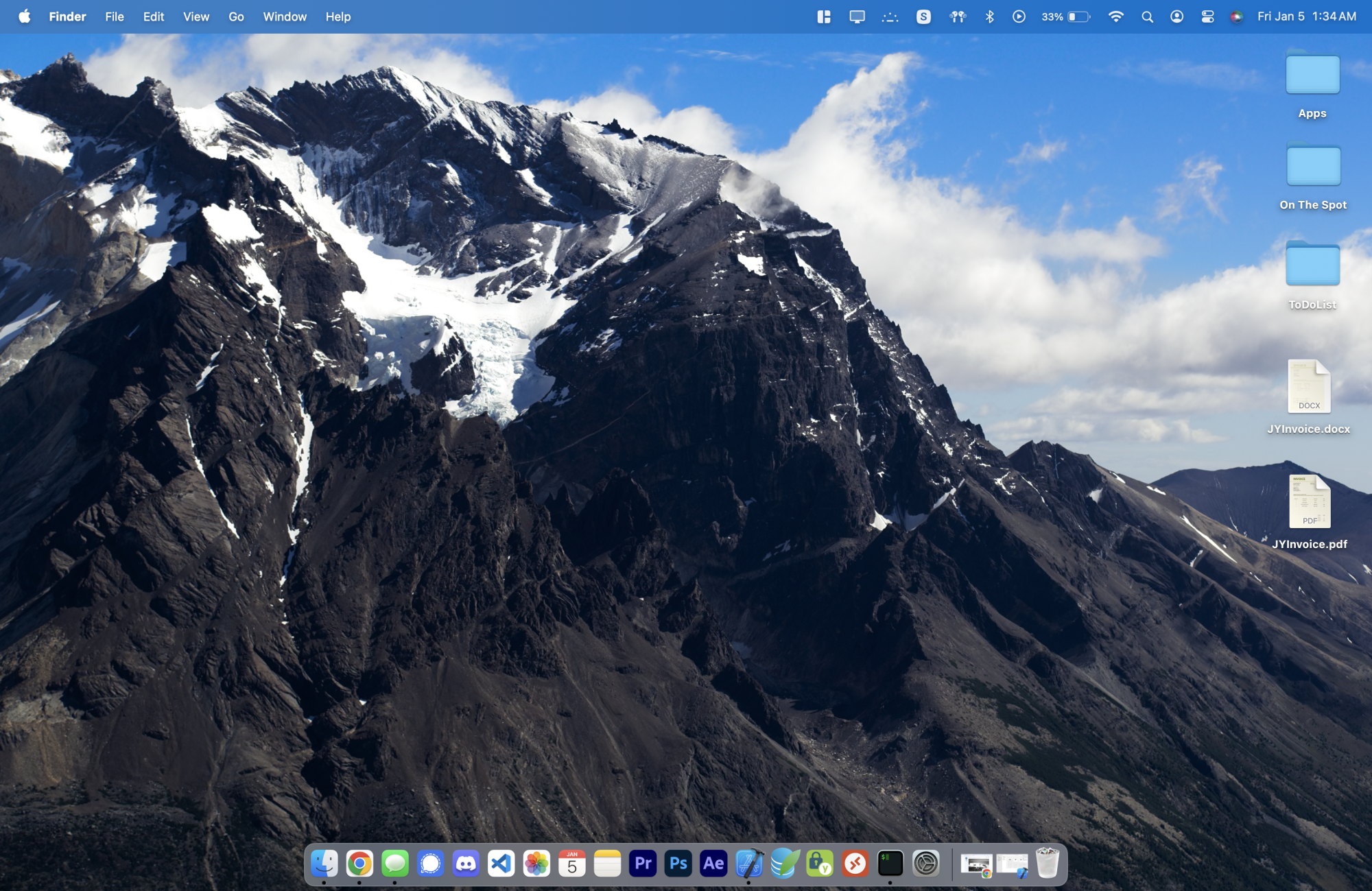1372x891 pixels.
Task: Check the battery percentage indicator
Action: [x=1065, y=16]
